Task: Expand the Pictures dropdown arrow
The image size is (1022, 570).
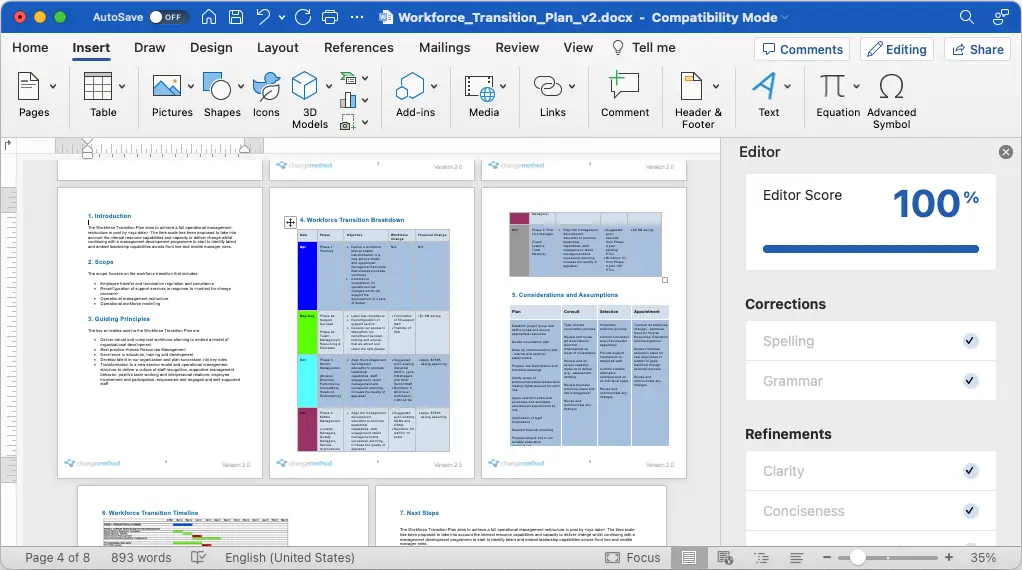Action: click(191, 86)
